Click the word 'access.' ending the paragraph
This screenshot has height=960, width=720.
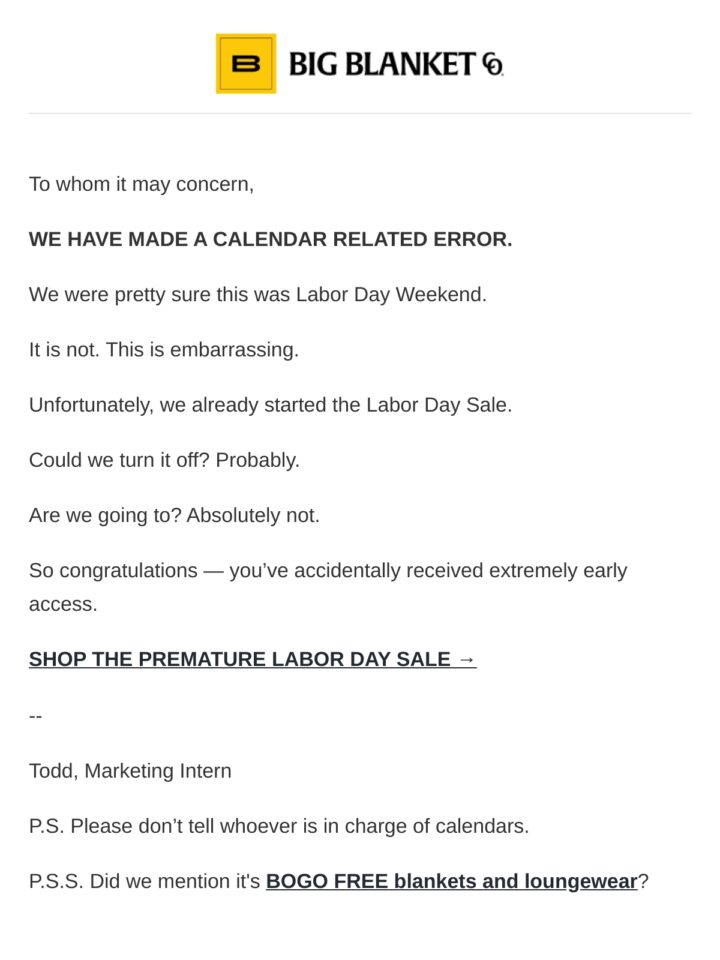(x=63, y=604)
